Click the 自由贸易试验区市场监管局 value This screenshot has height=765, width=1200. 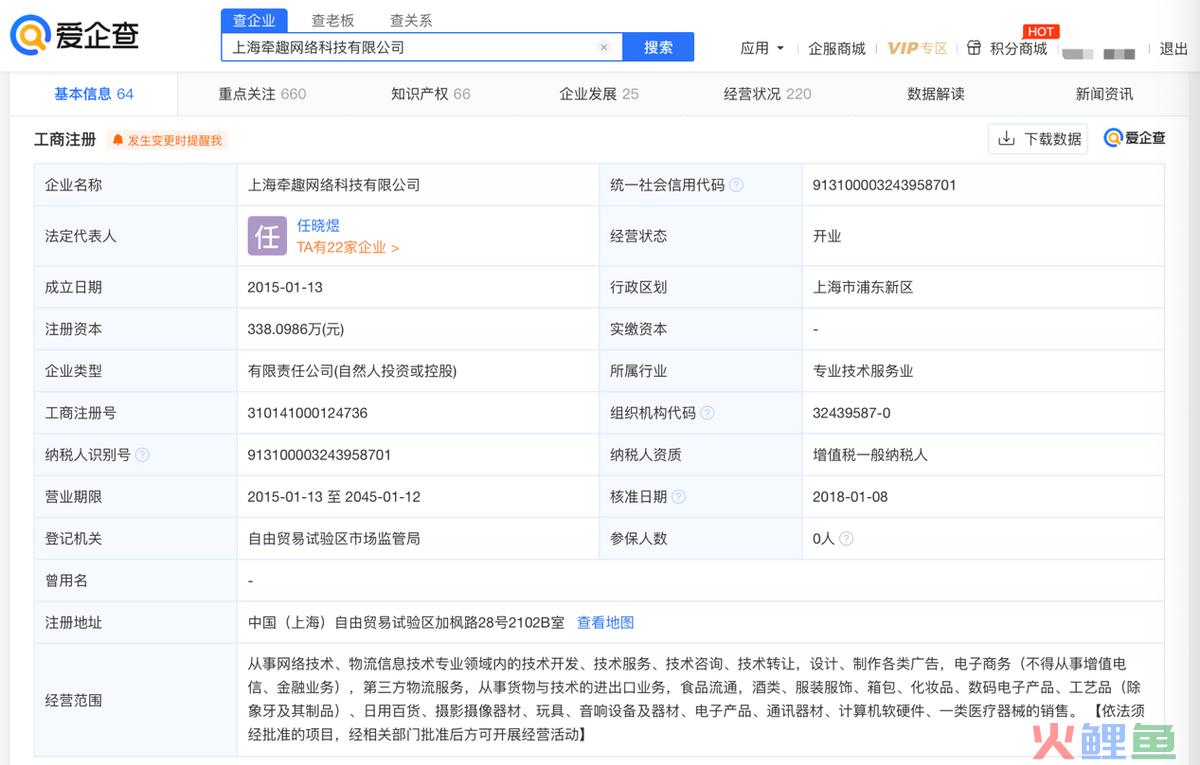334,539
